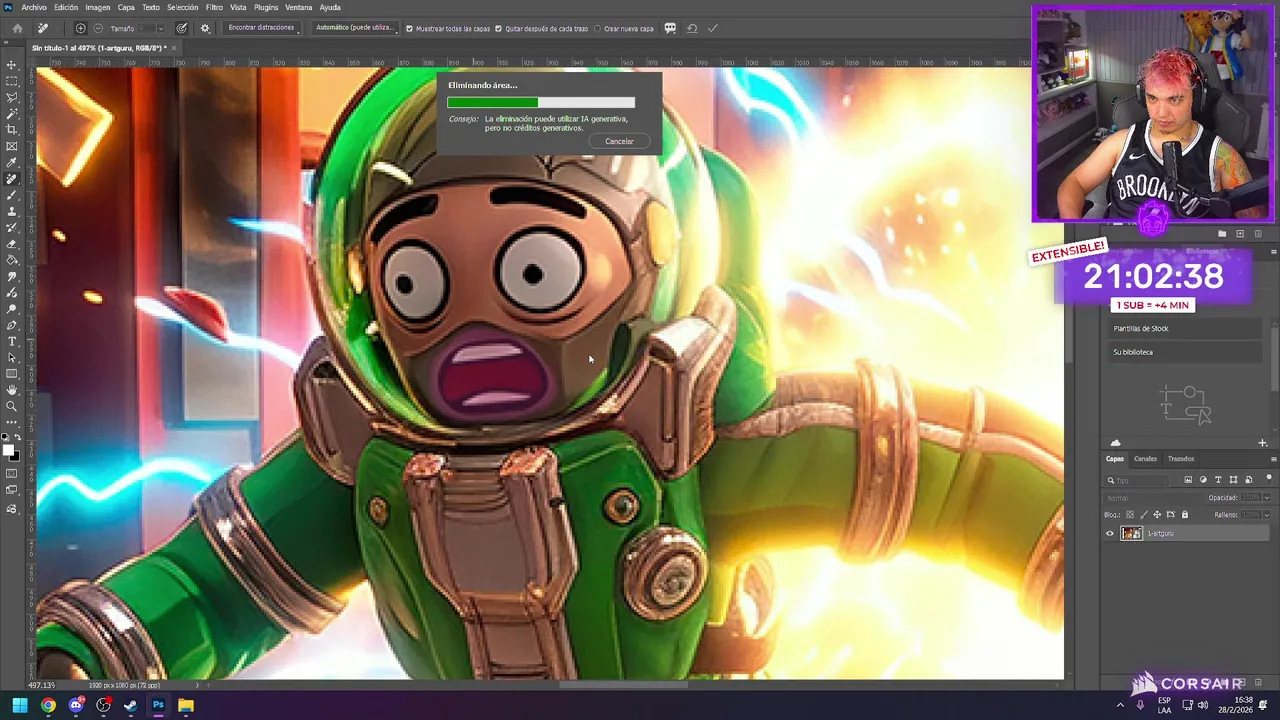Click the lock all padlock icon

pos(1185,515)
